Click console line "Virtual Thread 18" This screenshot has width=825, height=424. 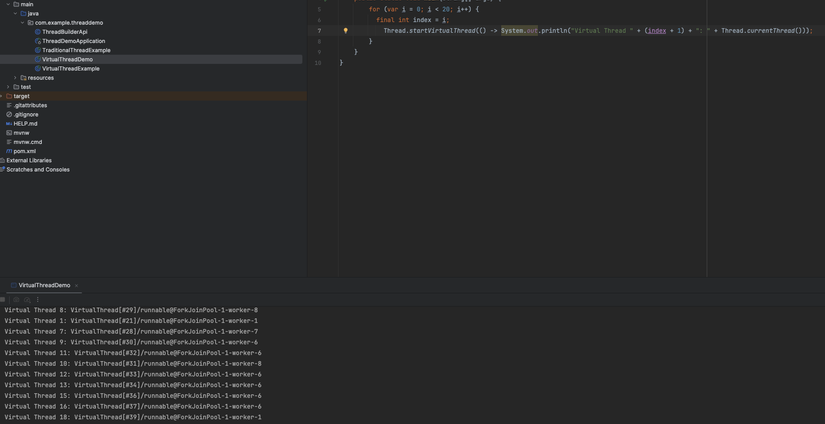coord(133,417)
